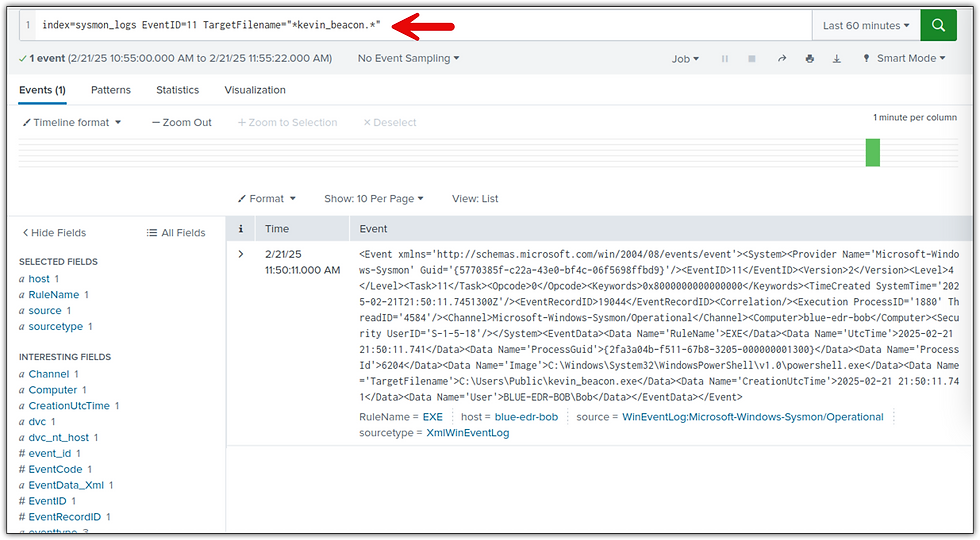Screen dimensions: 980x540
Task: Change Show: 10 Per Page setting
Action: point(374,199)
